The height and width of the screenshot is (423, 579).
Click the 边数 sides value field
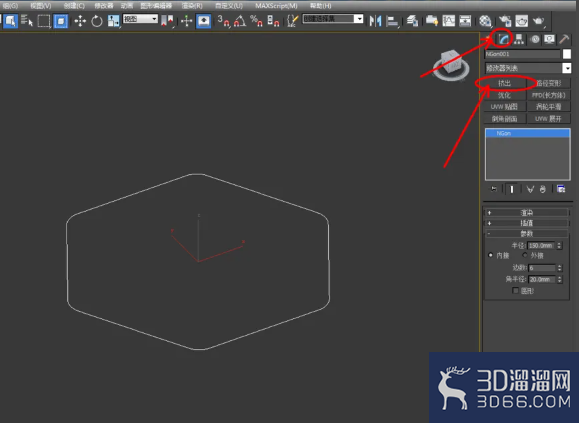click(542, 268)
